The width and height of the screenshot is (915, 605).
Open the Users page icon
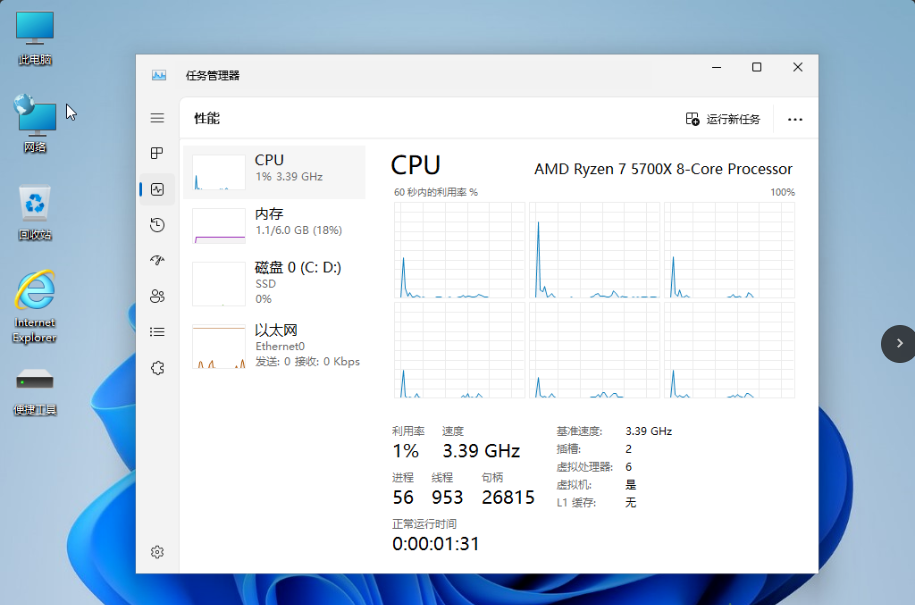click(x=157, y=296)
